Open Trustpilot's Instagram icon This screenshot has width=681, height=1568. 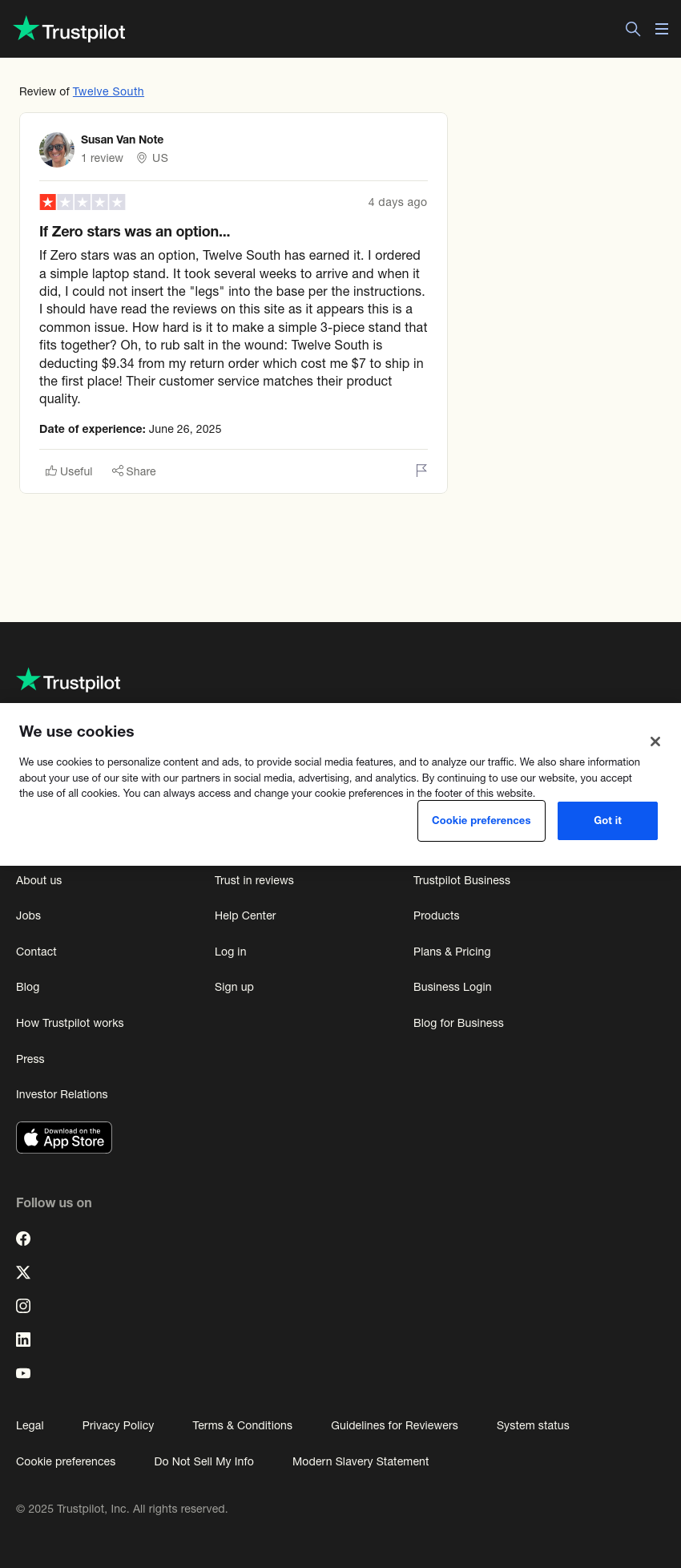pos(23,1306)
